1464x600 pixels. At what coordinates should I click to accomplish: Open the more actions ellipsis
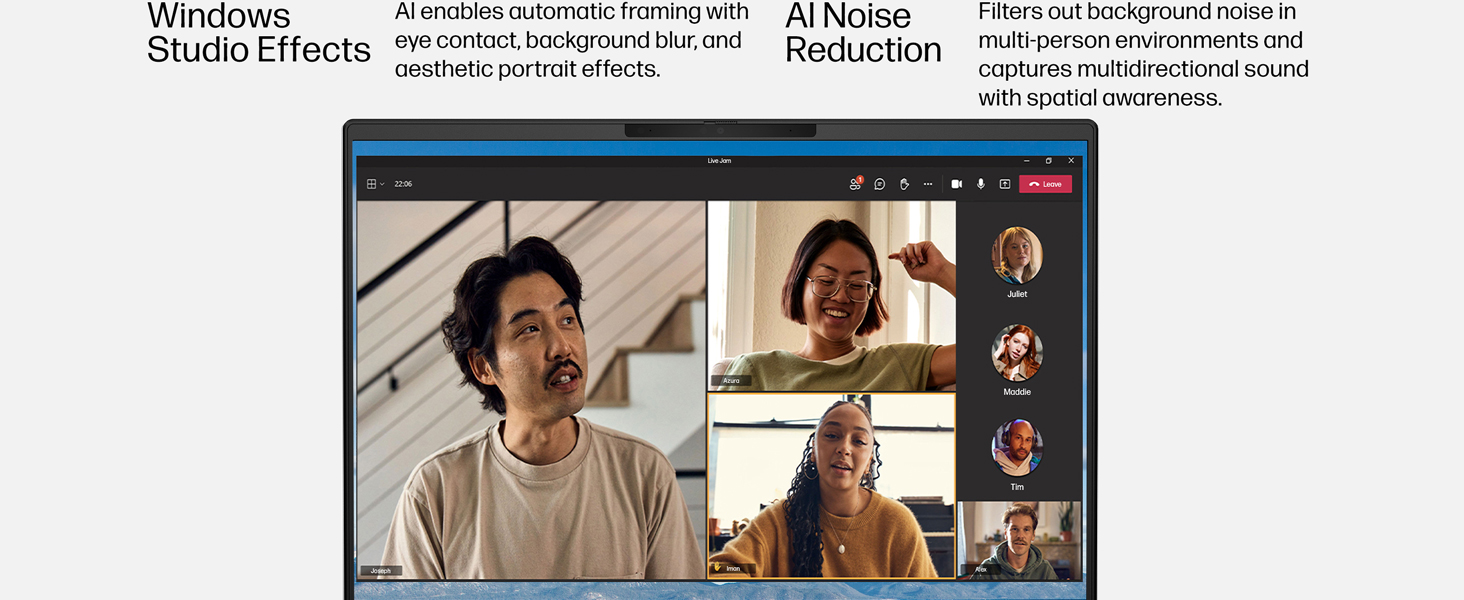928,184
